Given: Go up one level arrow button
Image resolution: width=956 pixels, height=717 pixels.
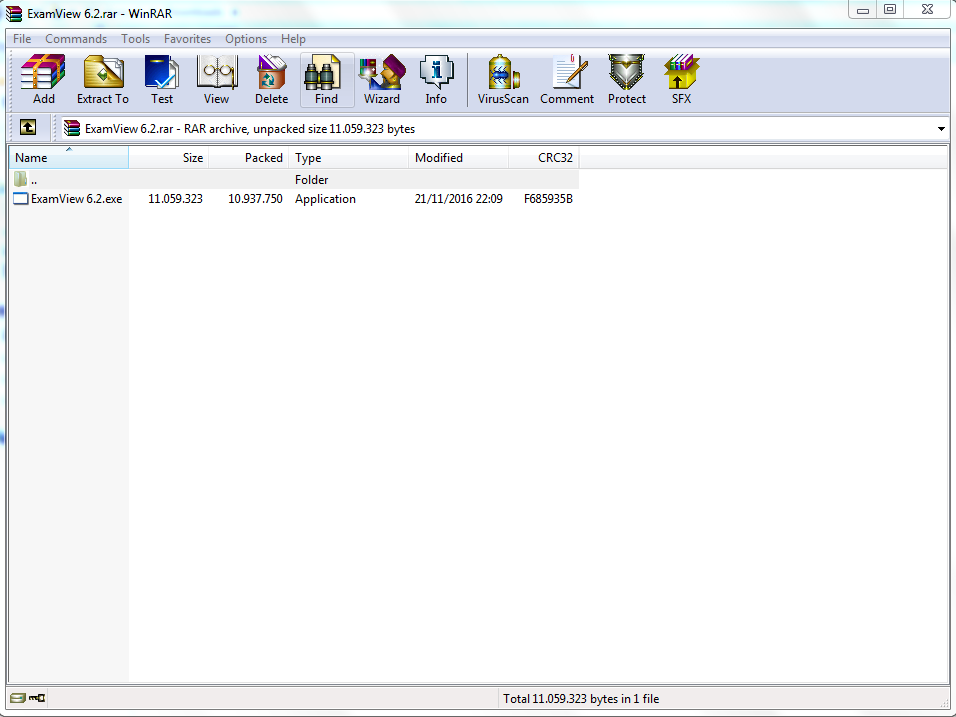Looking at the screenshot, I should pos(28,127).
